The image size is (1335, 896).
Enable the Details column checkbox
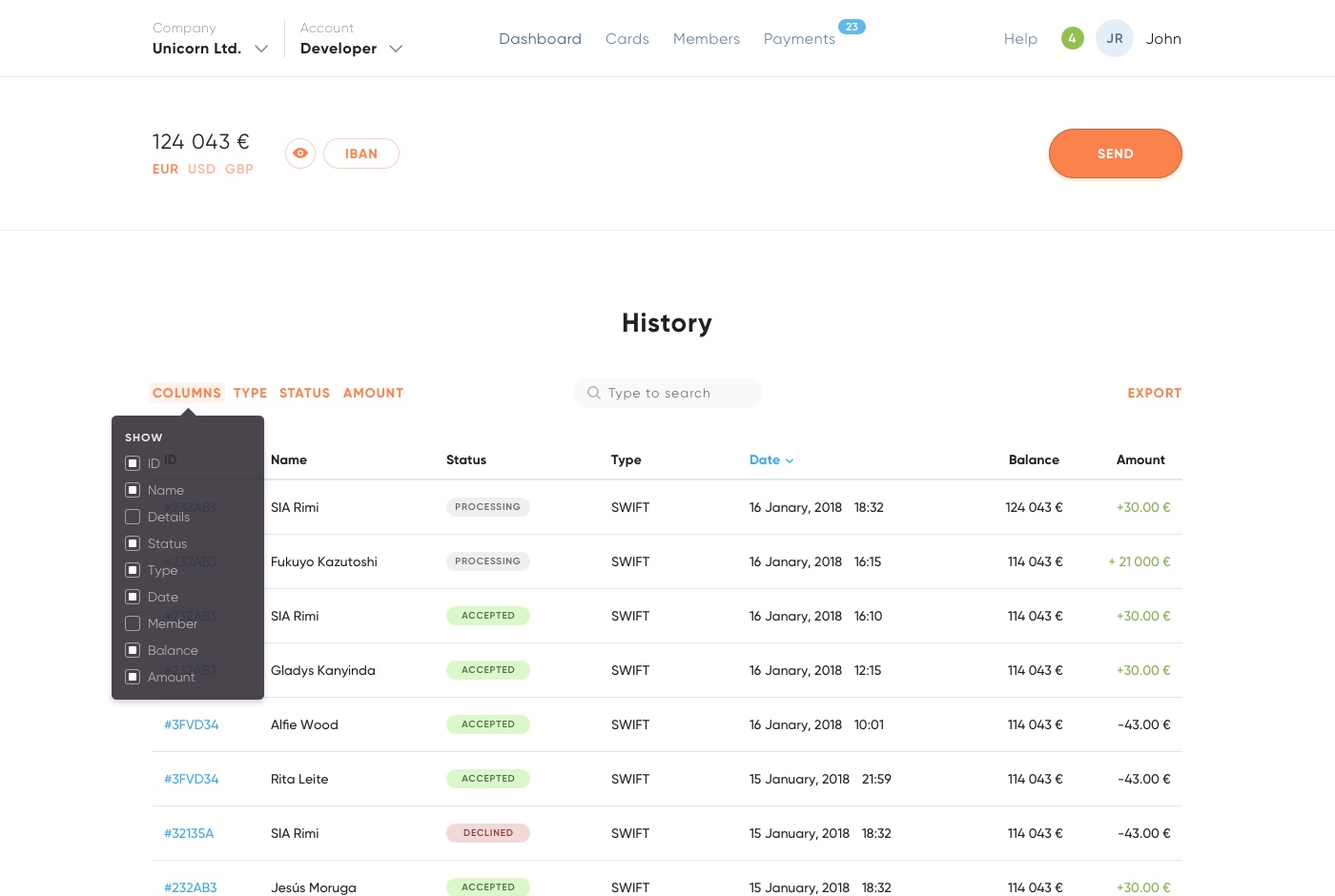(x=133, y=517)
